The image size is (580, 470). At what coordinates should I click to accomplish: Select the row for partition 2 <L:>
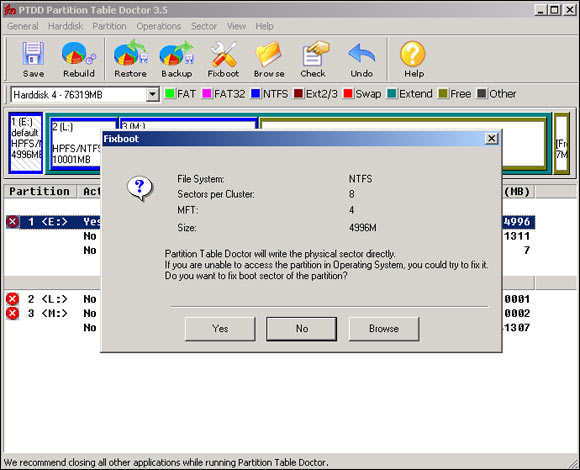click(53, 299)
